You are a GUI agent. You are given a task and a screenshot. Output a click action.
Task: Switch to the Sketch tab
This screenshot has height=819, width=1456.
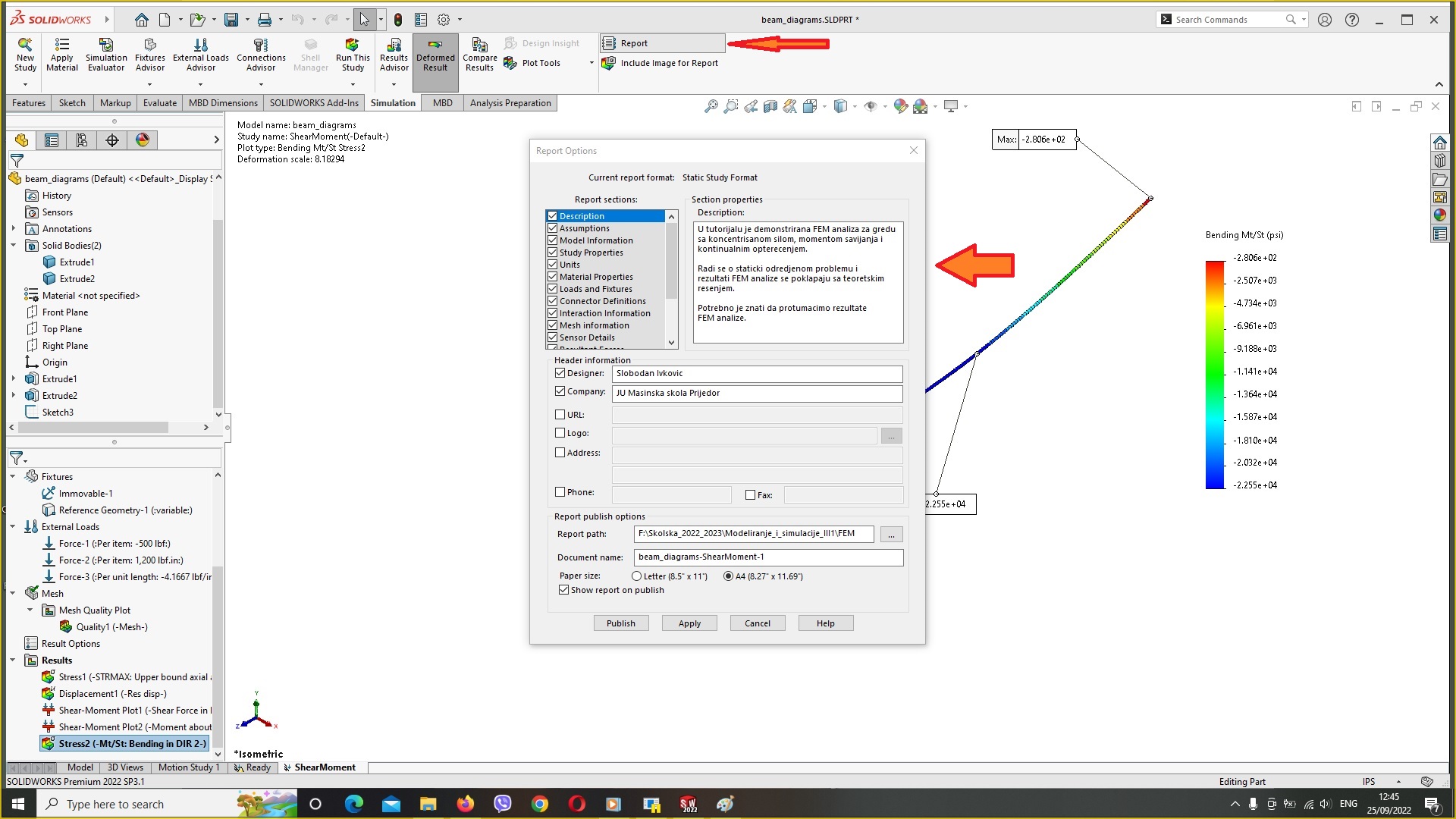[72, 103]
